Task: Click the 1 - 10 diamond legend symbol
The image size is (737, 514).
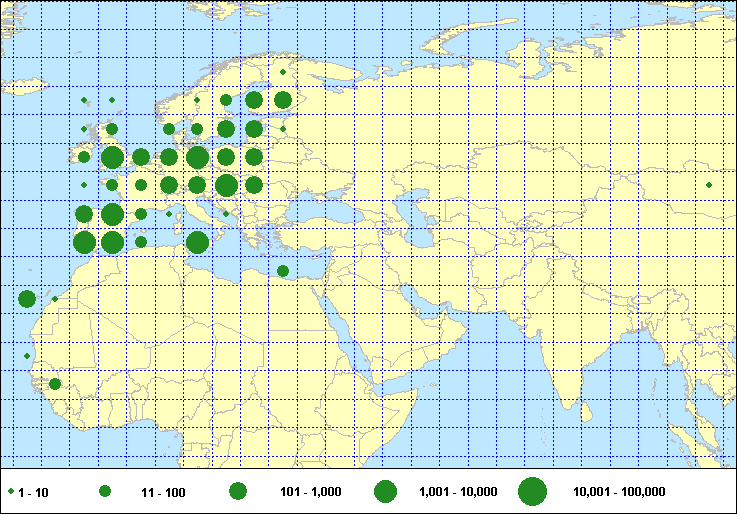Action: [11, 492]
